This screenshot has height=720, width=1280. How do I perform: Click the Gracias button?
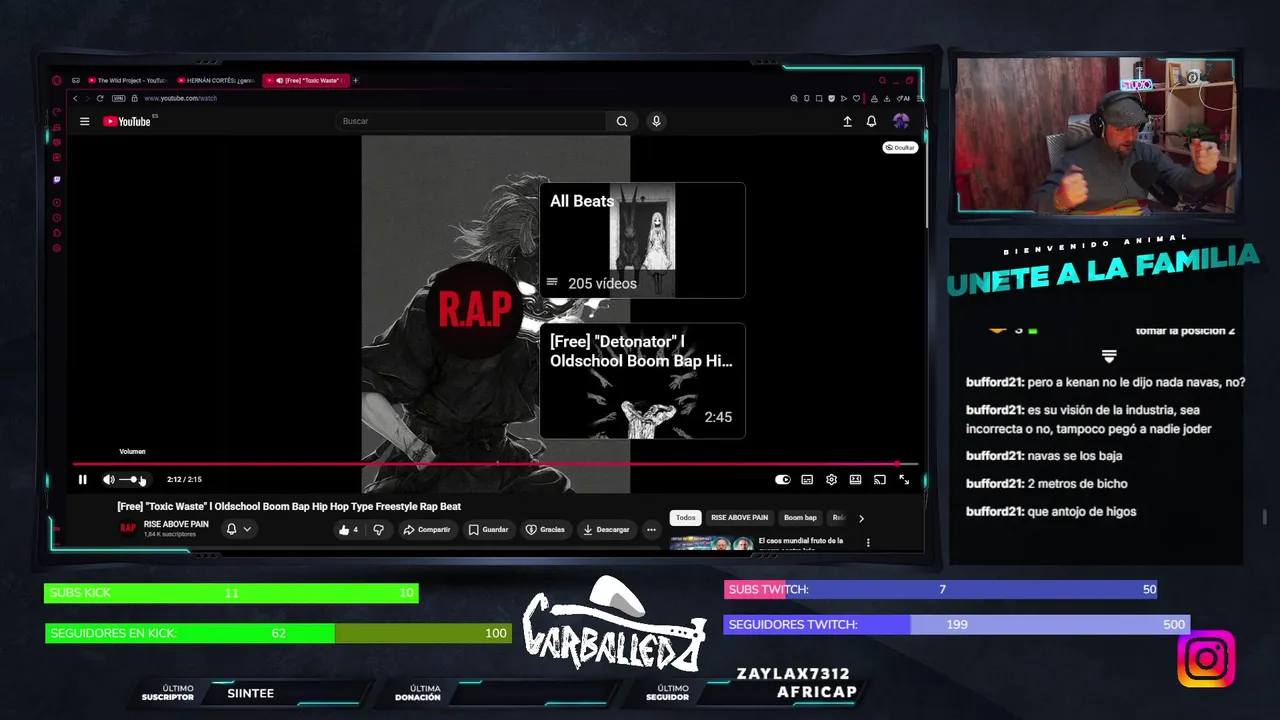pos(545,530)
